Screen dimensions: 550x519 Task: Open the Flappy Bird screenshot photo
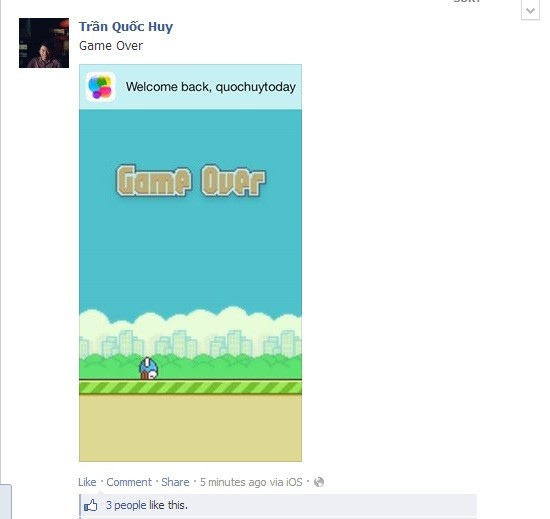tap(190, 263)
